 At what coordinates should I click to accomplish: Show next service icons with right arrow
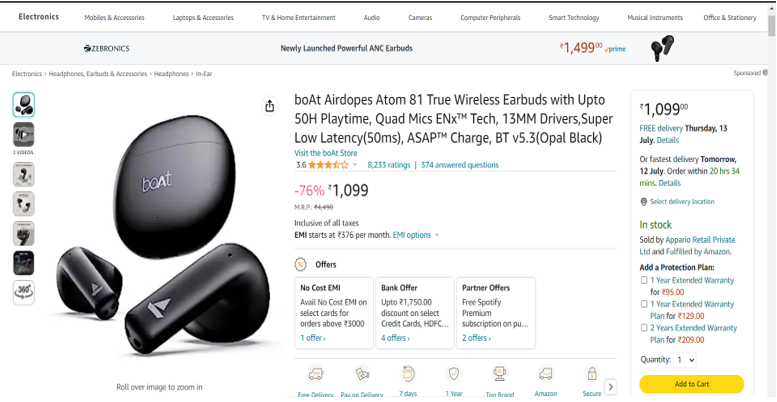coord(611,387)
